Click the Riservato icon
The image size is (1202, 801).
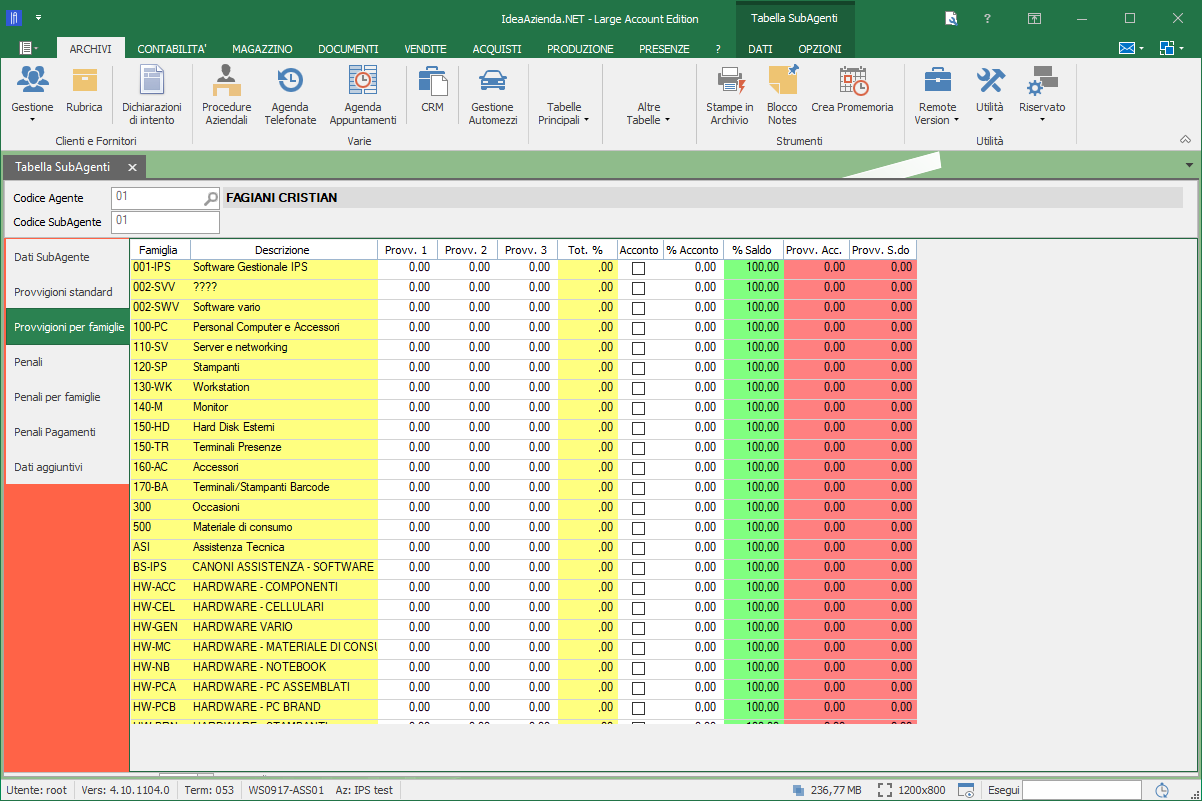pyautogui.click(x=1042, y=80)
